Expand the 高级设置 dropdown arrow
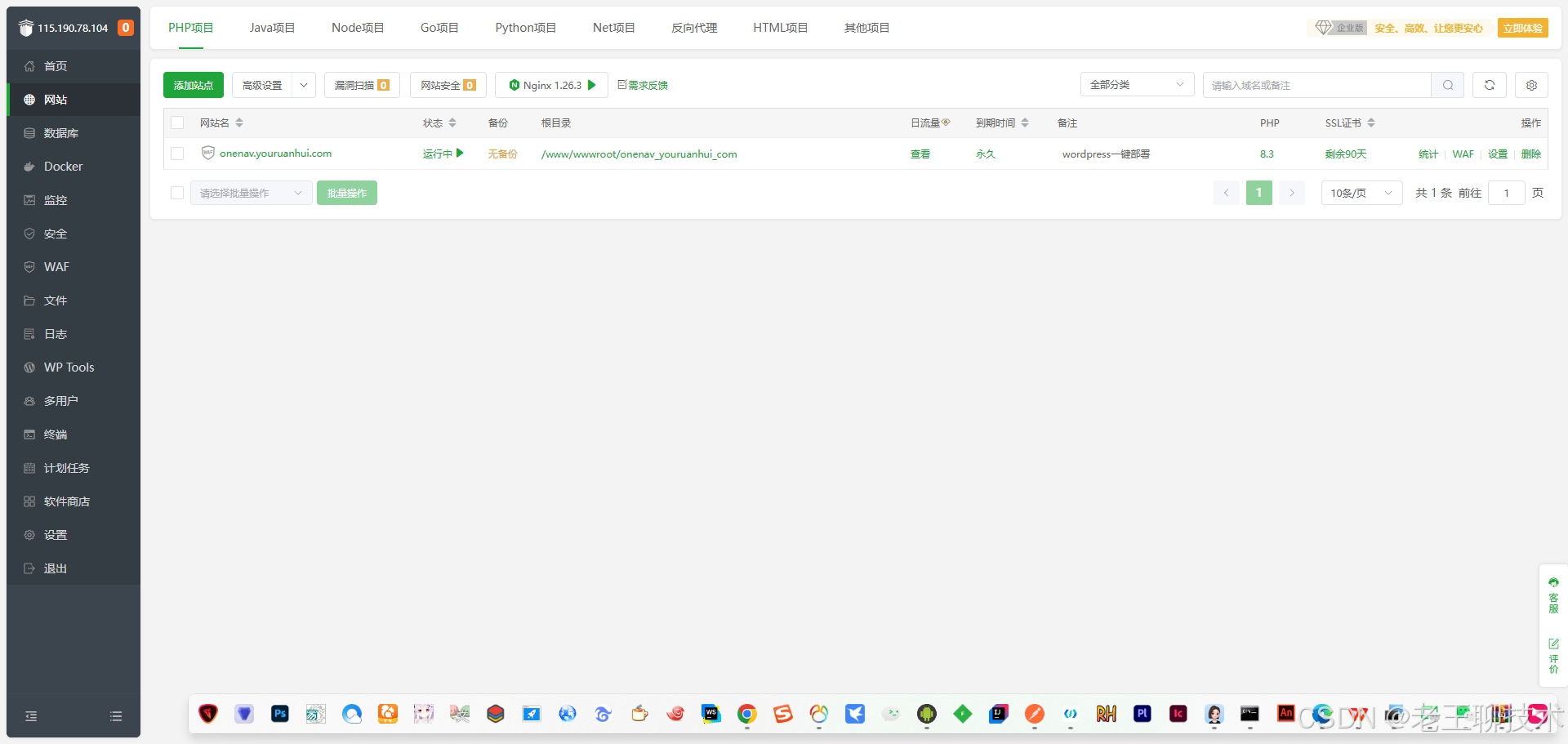 [304, 85]
